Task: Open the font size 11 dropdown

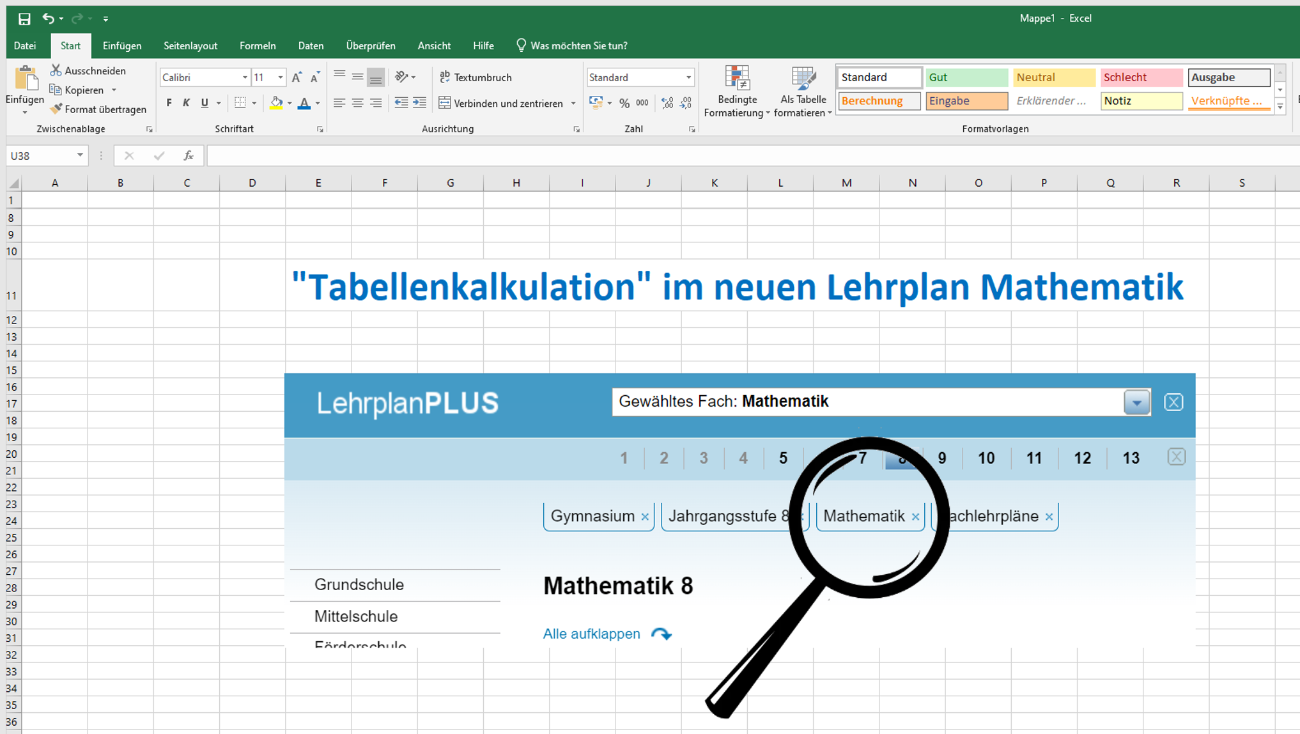Action: click(280, 77)
